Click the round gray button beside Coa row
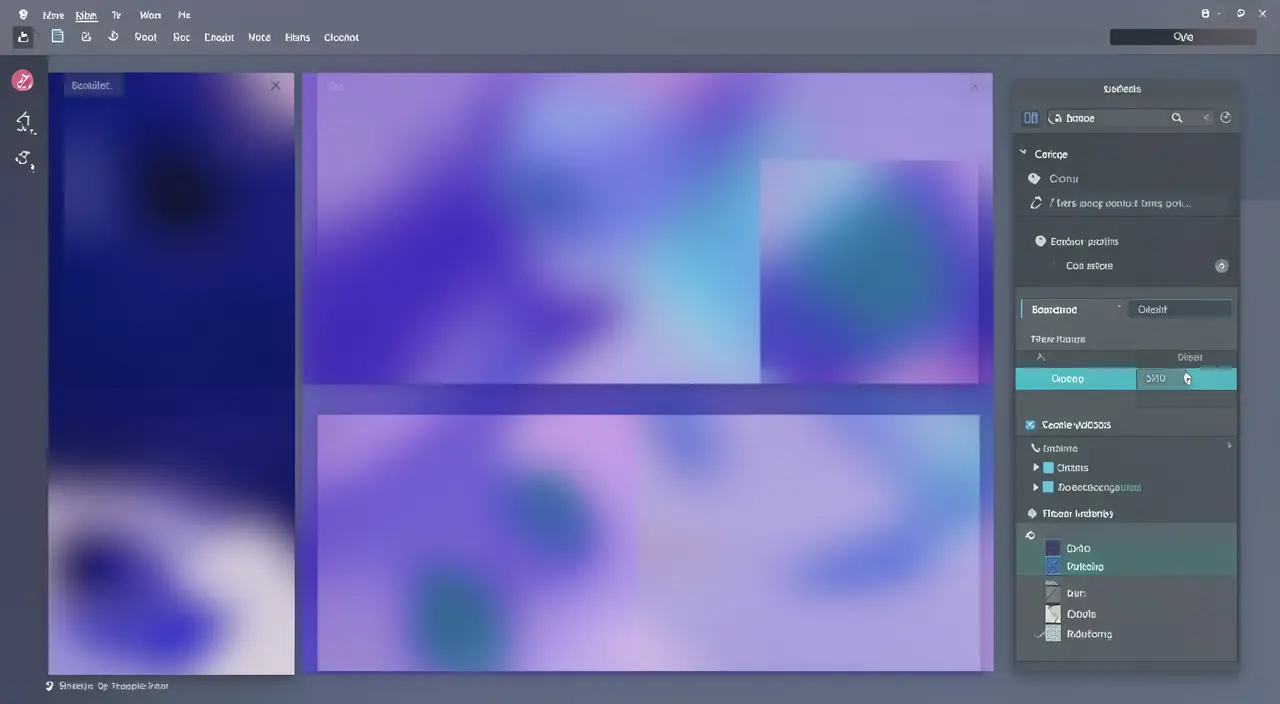Screen dimensions: 1280x704 (x=1221, y=266)
